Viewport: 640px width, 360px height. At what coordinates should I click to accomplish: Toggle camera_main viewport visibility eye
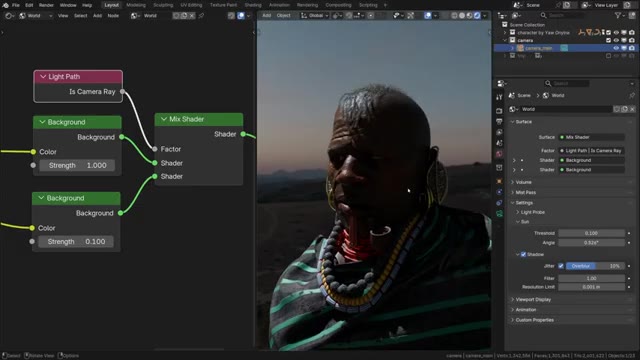click(616, 48)
